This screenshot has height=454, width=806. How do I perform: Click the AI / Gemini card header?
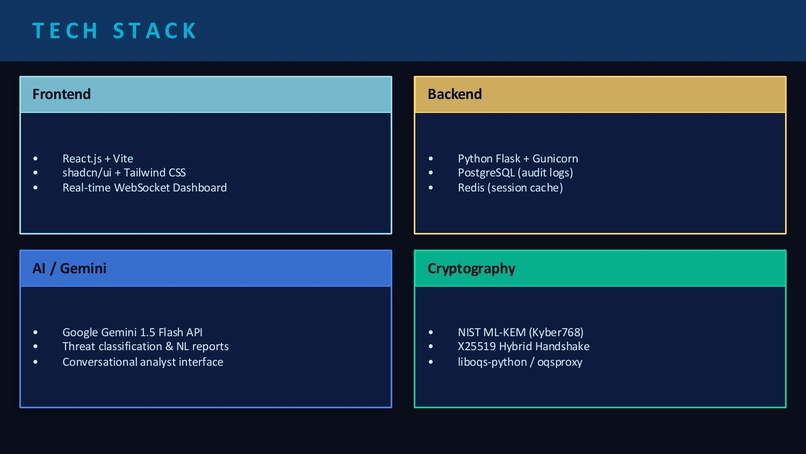tap(206, 268)
